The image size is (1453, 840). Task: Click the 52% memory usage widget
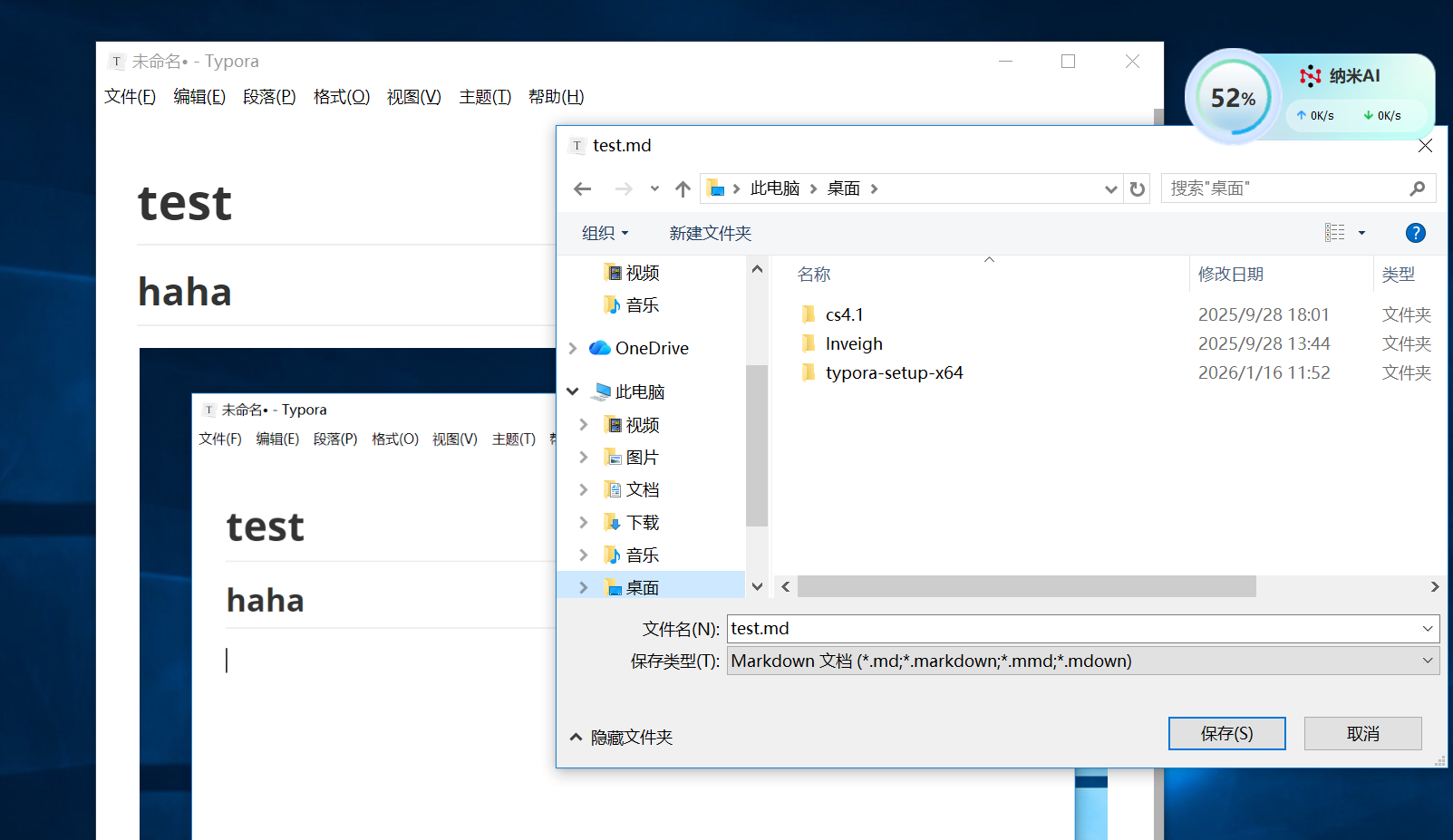coord(1233,97)
